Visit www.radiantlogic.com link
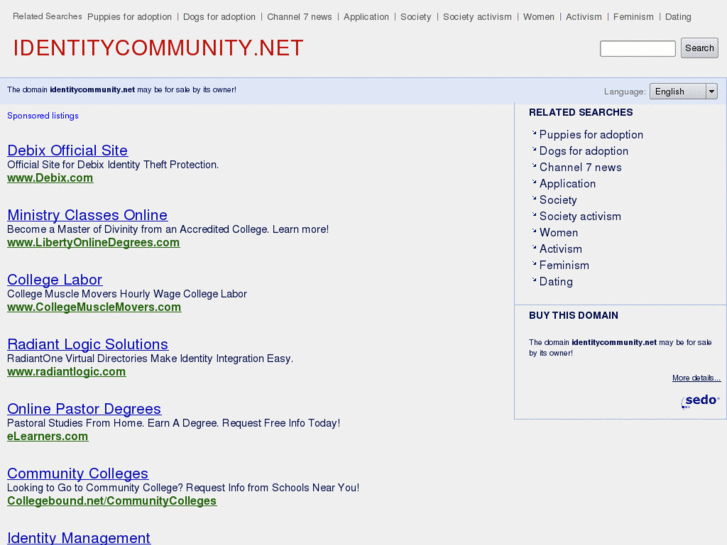Image resolution: width=727 pixels, height=545 pixels. 66,372
